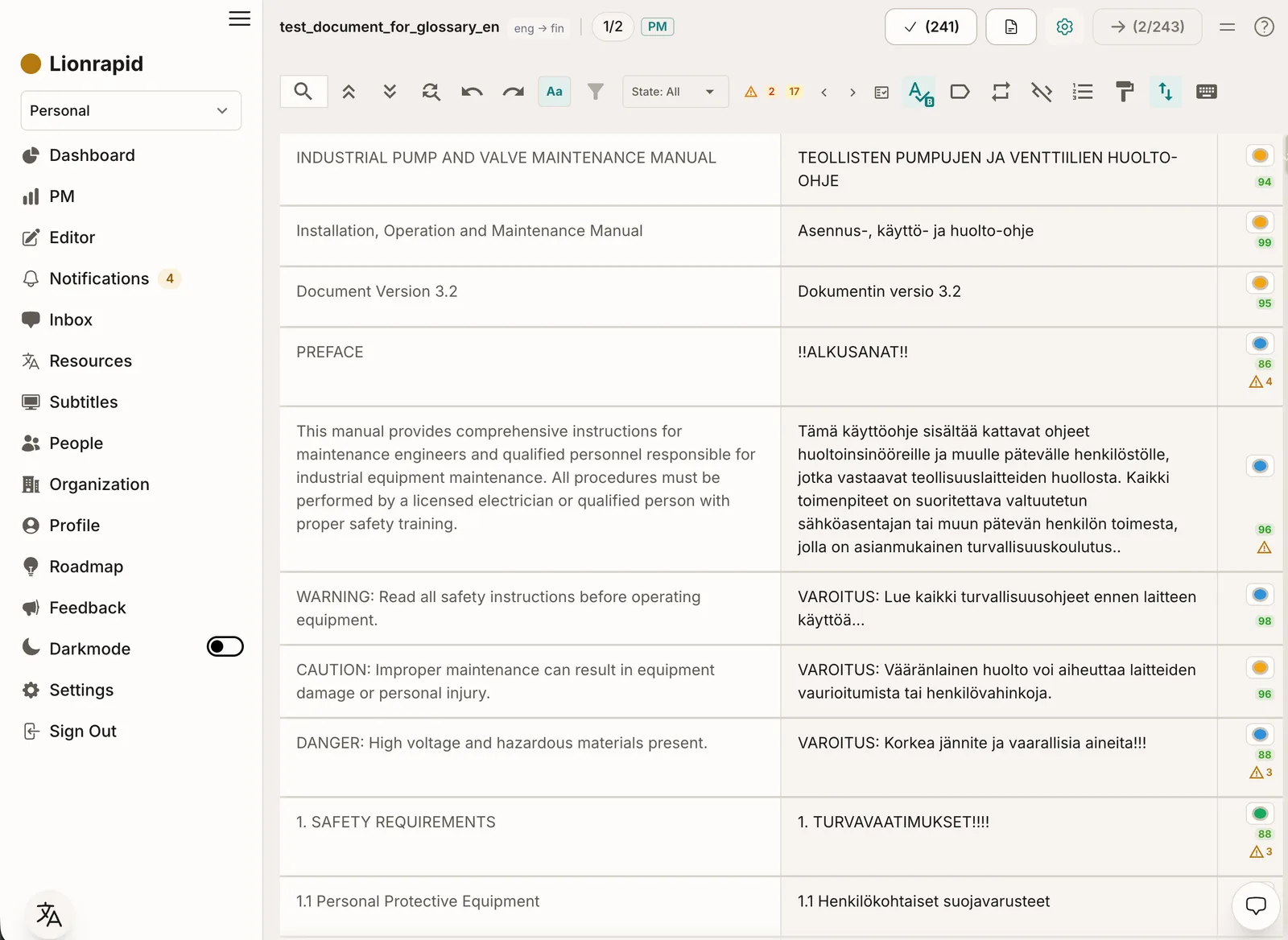Open Notifications in the sidebar
This screenshot has height=940, width=1288.
click(99, 278)
